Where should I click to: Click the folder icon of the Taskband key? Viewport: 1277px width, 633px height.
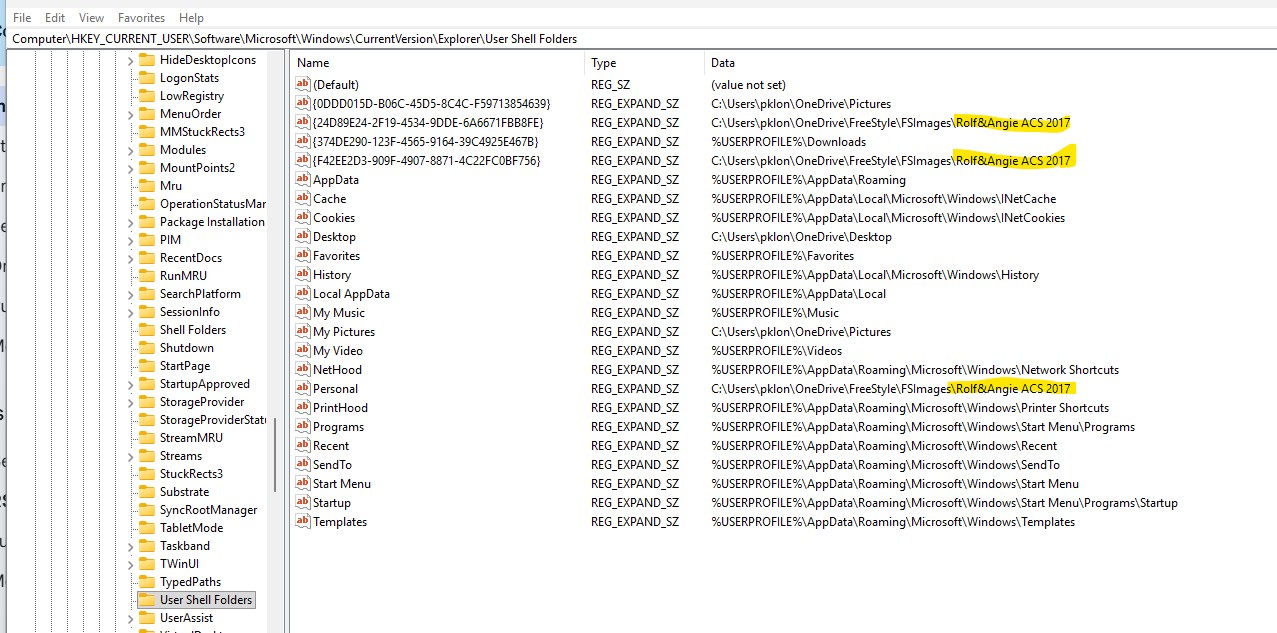146,546
